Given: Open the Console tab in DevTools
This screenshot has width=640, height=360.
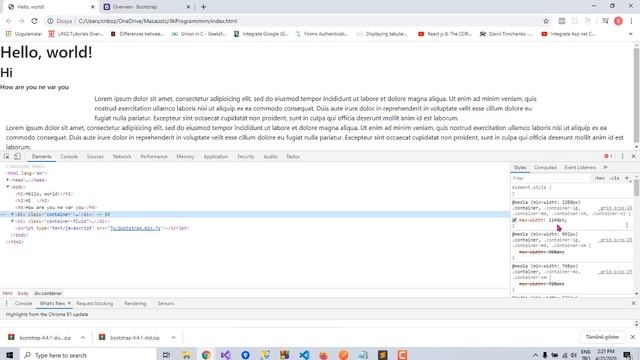Looking at the screenshot, I should [69, 156].
